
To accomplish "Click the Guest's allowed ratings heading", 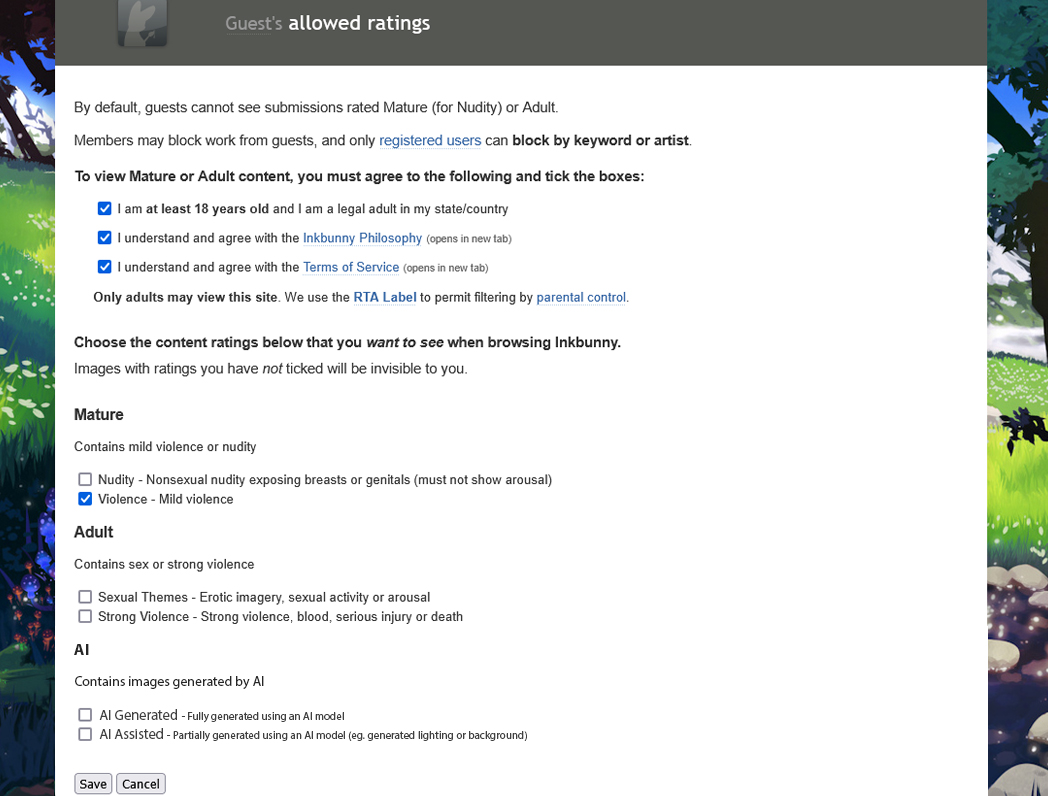I will [x=328, y=23].
